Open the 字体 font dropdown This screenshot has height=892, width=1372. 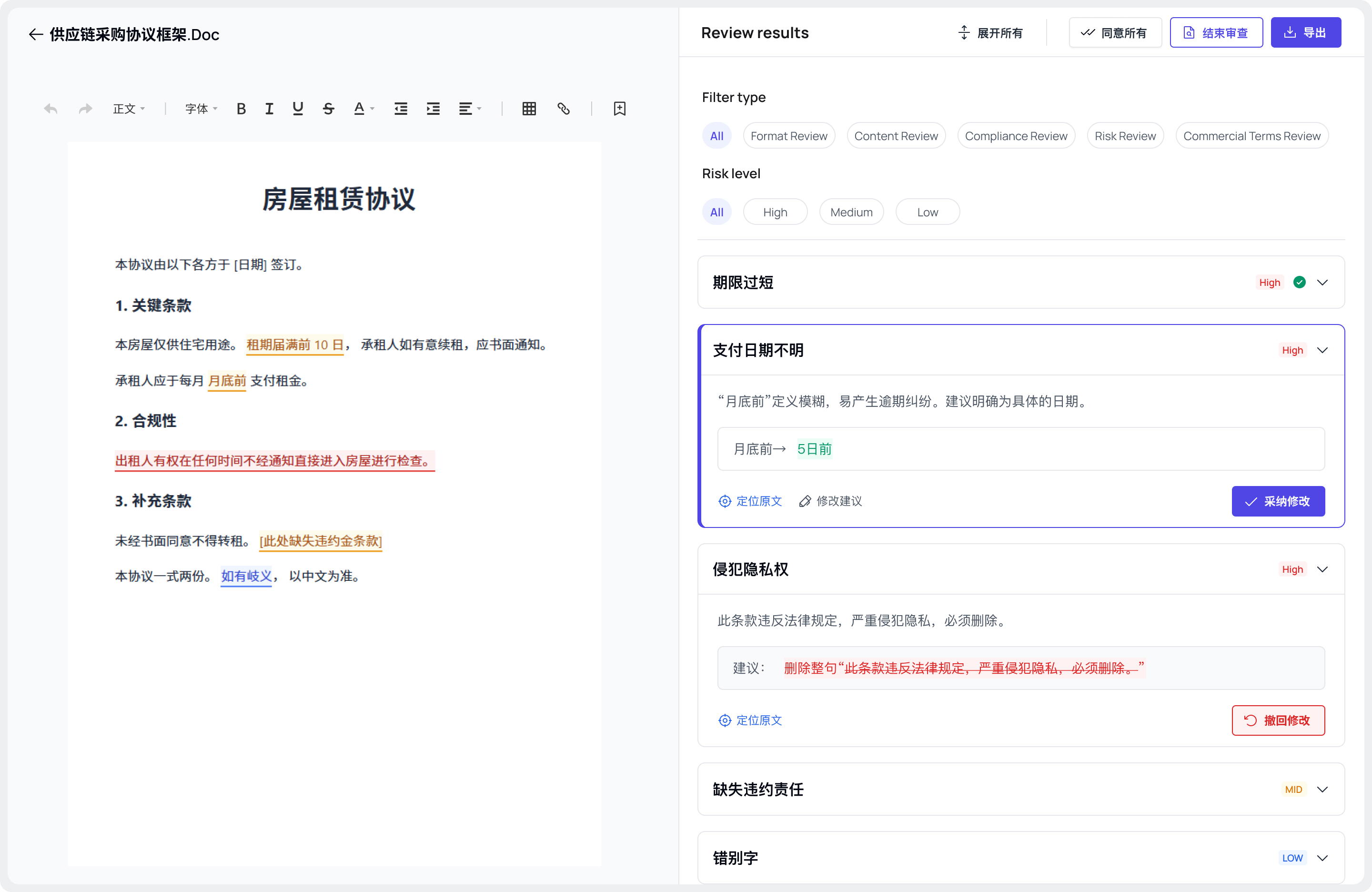coord(201,108)
